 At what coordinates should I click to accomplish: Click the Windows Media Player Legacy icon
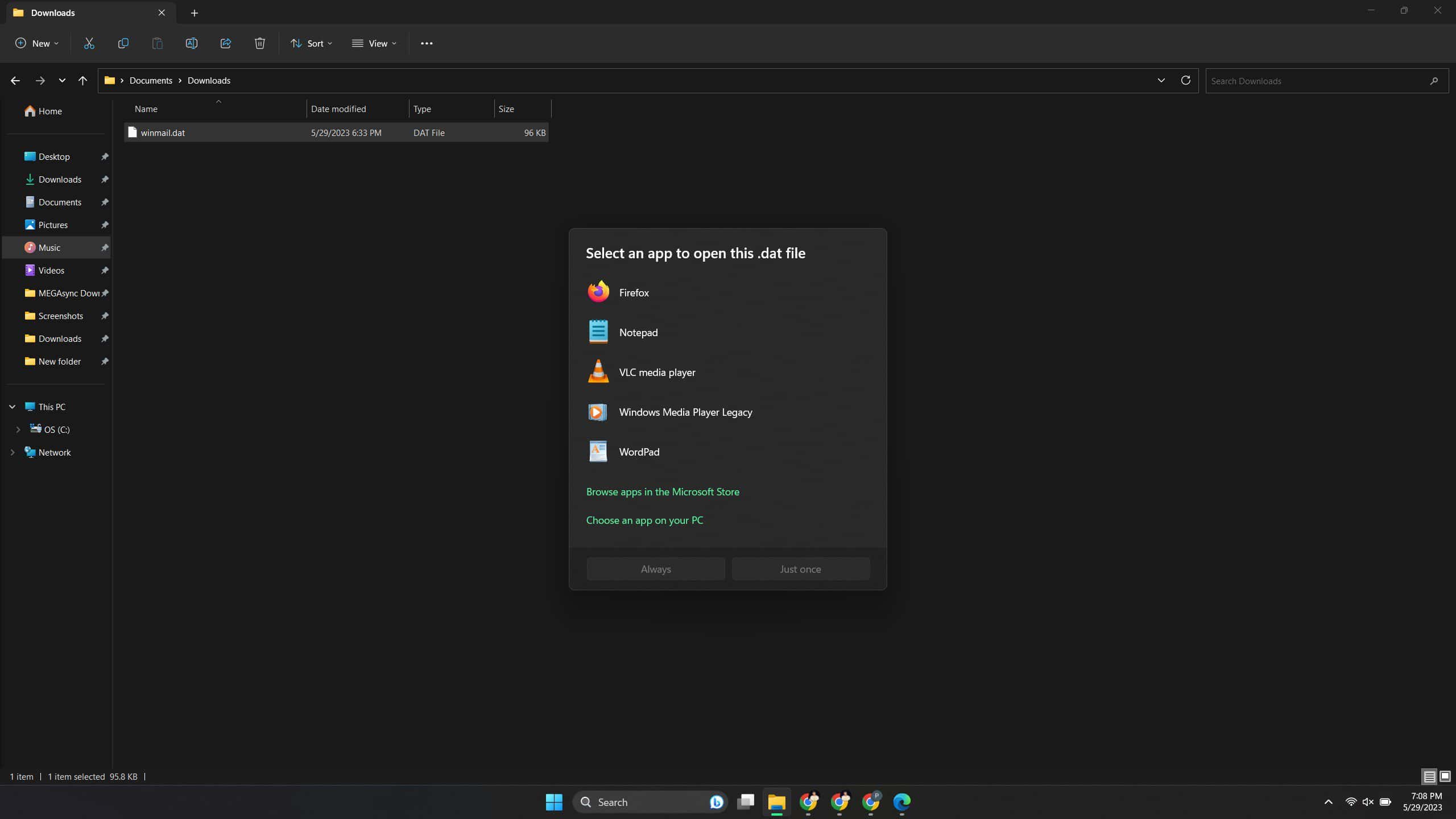click(597, 411)
